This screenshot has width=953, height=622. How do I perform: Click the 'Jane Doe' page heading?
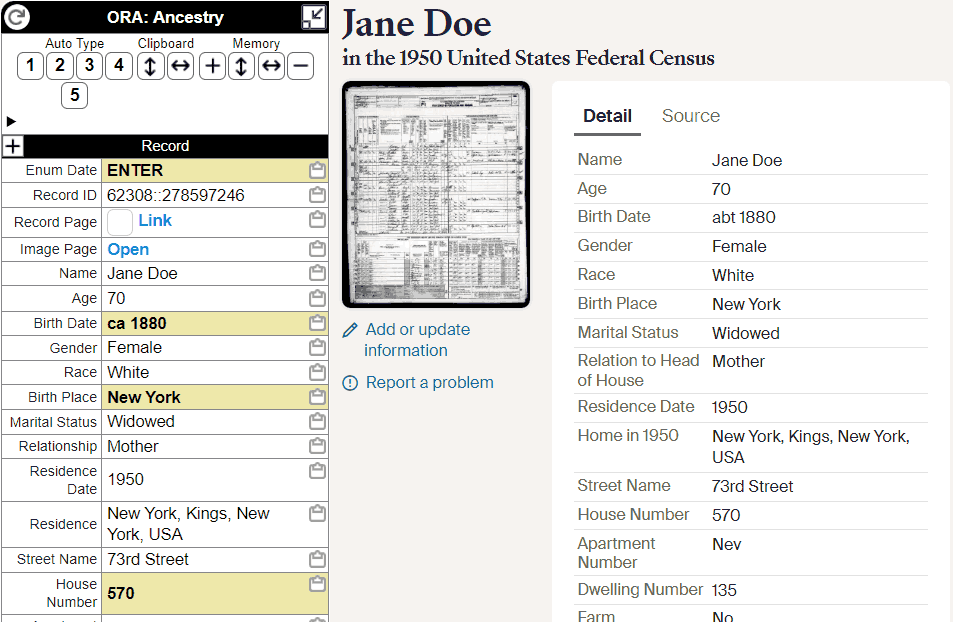coord(417,24)
